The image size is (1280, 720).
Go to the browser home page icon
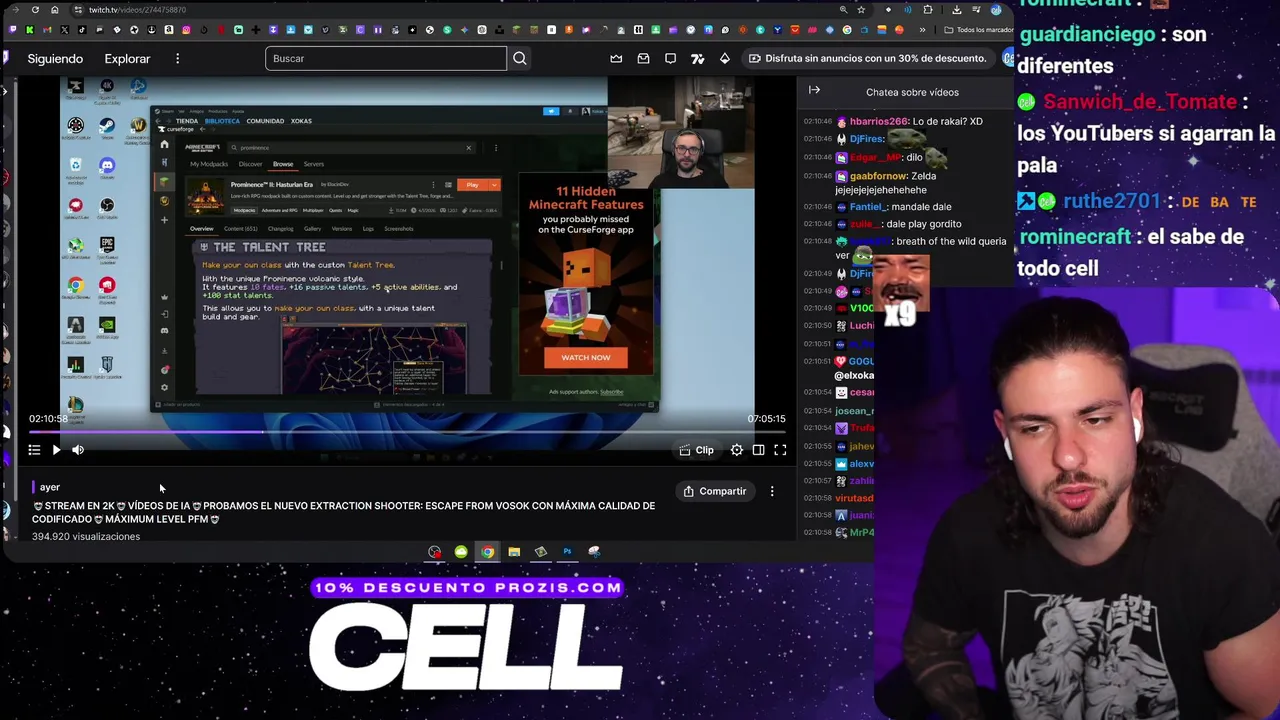[56, 10]
